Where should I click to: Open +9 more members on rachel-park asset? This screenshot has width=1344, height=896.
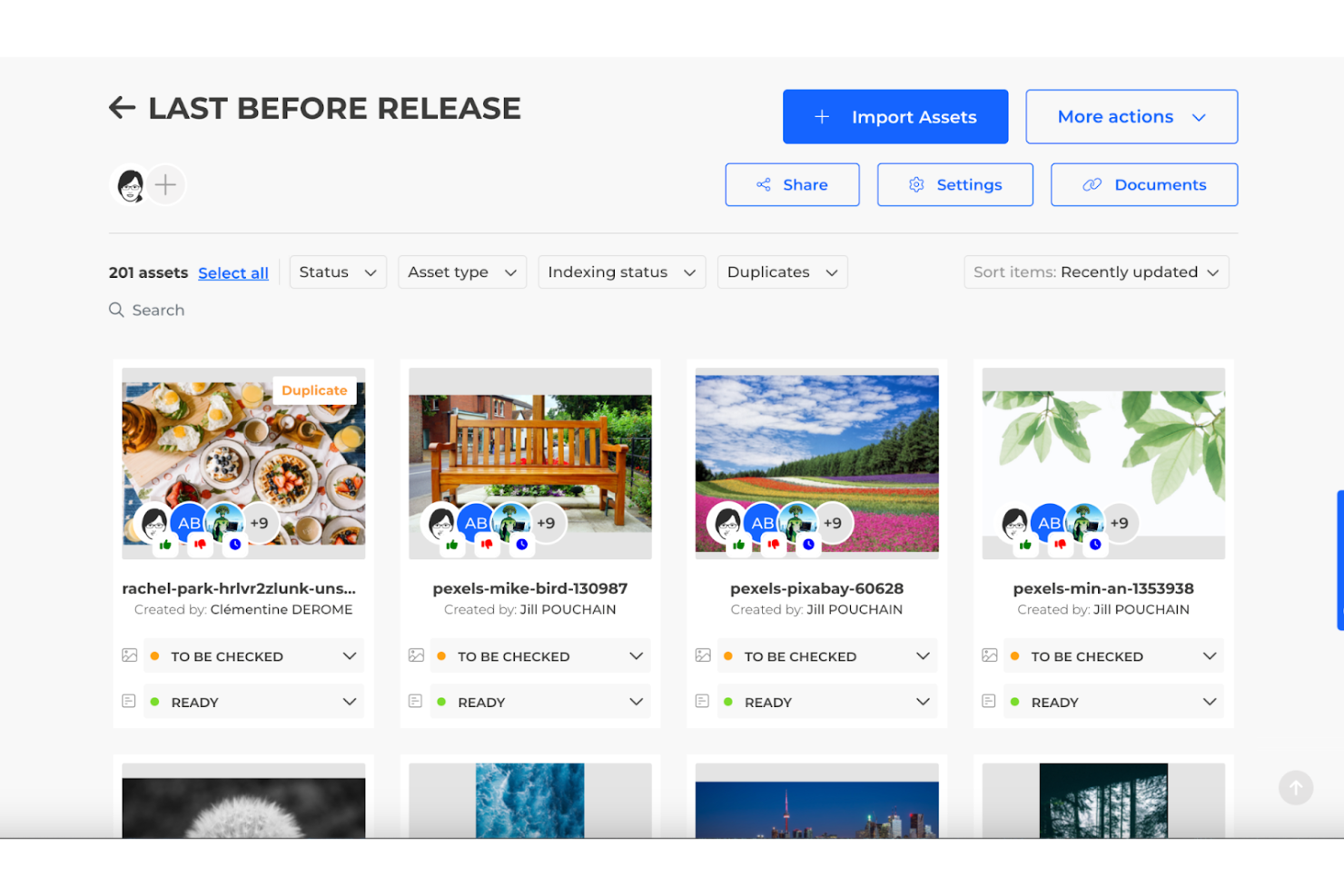point(260,523)
